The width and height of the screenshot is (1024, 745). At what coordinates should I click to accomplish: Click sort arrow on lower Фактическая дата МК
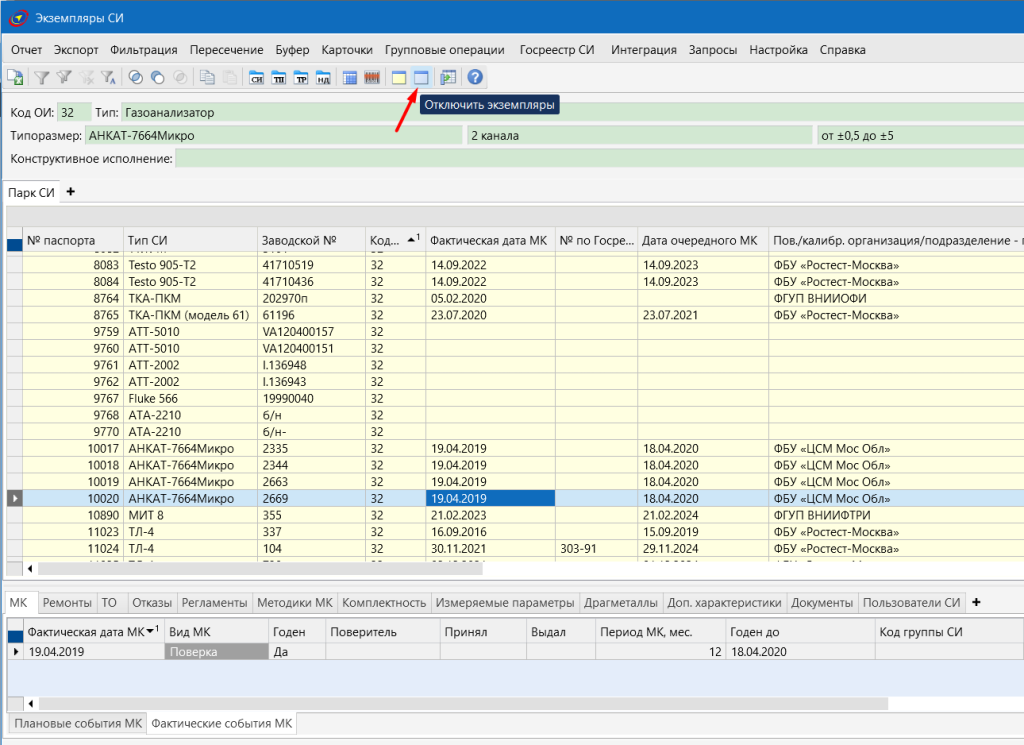(150, 631)
